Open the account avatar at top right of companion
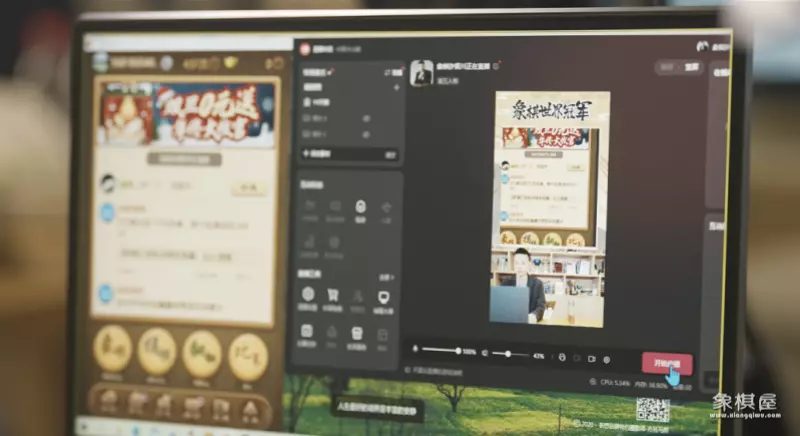 (702, 46)
